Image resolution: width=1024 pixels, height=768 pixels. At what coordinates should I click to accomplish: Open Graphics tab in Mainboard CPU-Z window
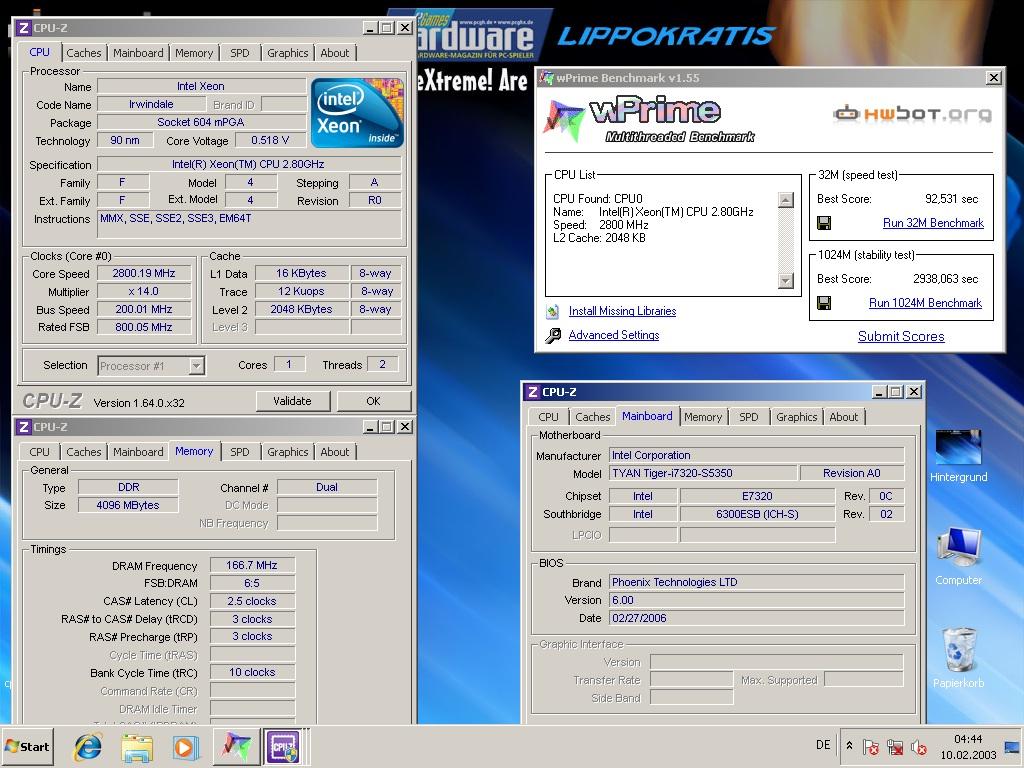[797, 417]
